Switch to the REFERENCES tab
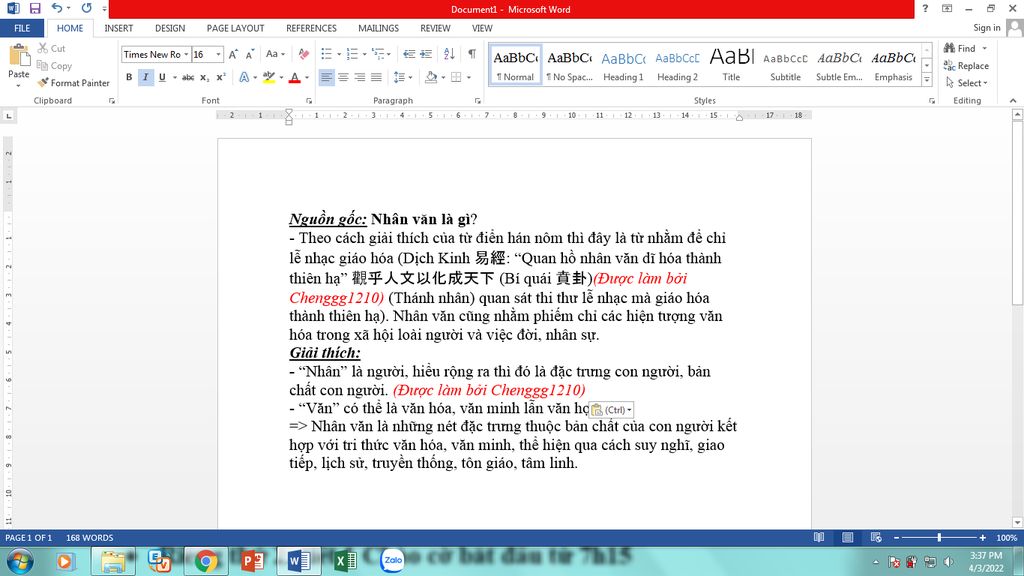 coord(312,28)
